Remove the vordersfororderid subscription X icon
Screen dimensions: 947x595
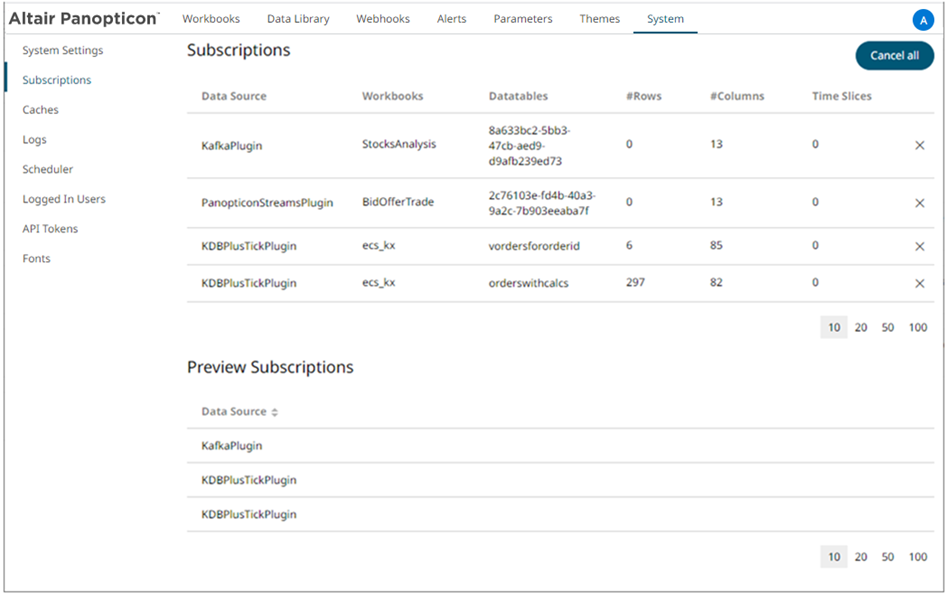[x=919, y=246]
